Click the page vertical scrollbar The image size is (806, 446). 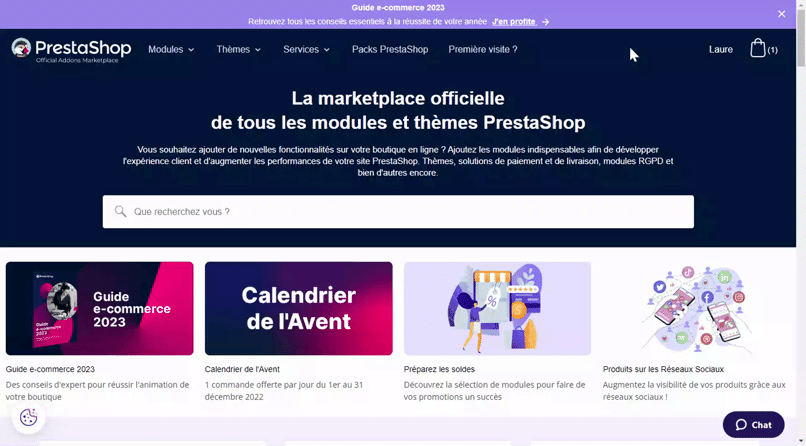point(801,39)
